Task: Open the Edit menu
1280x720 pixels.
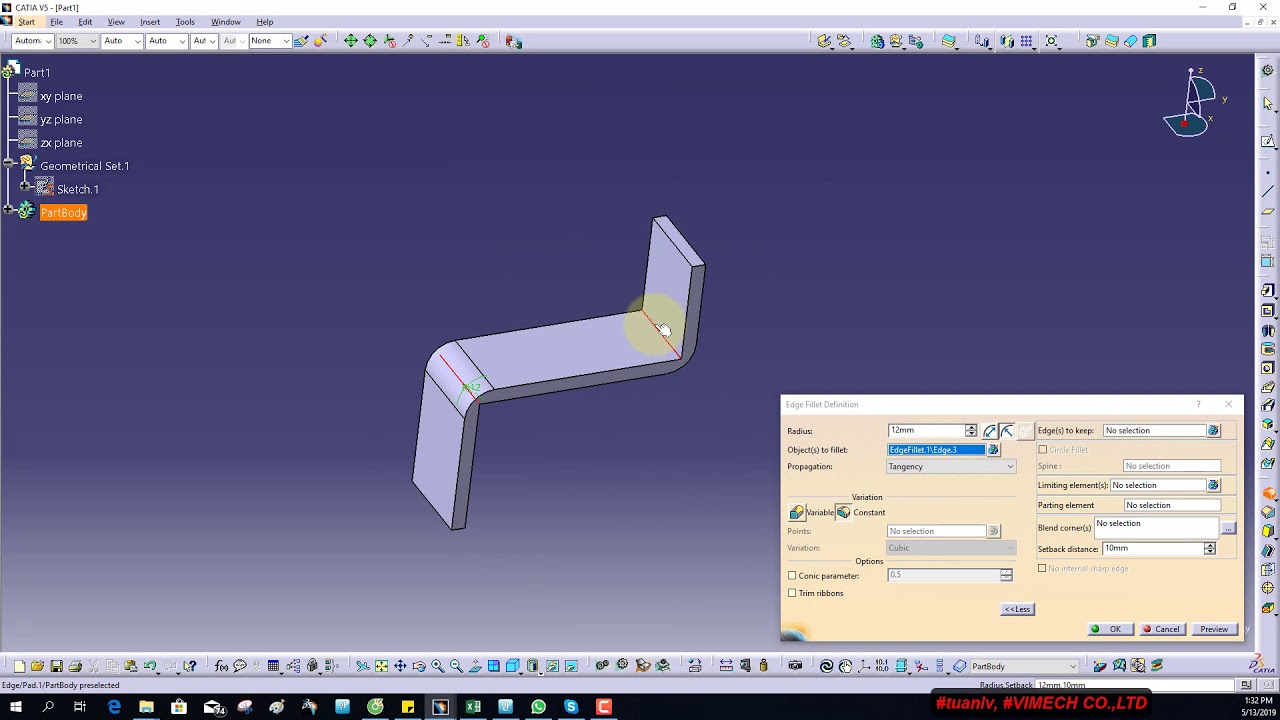Action: click(x=85, y=22)
